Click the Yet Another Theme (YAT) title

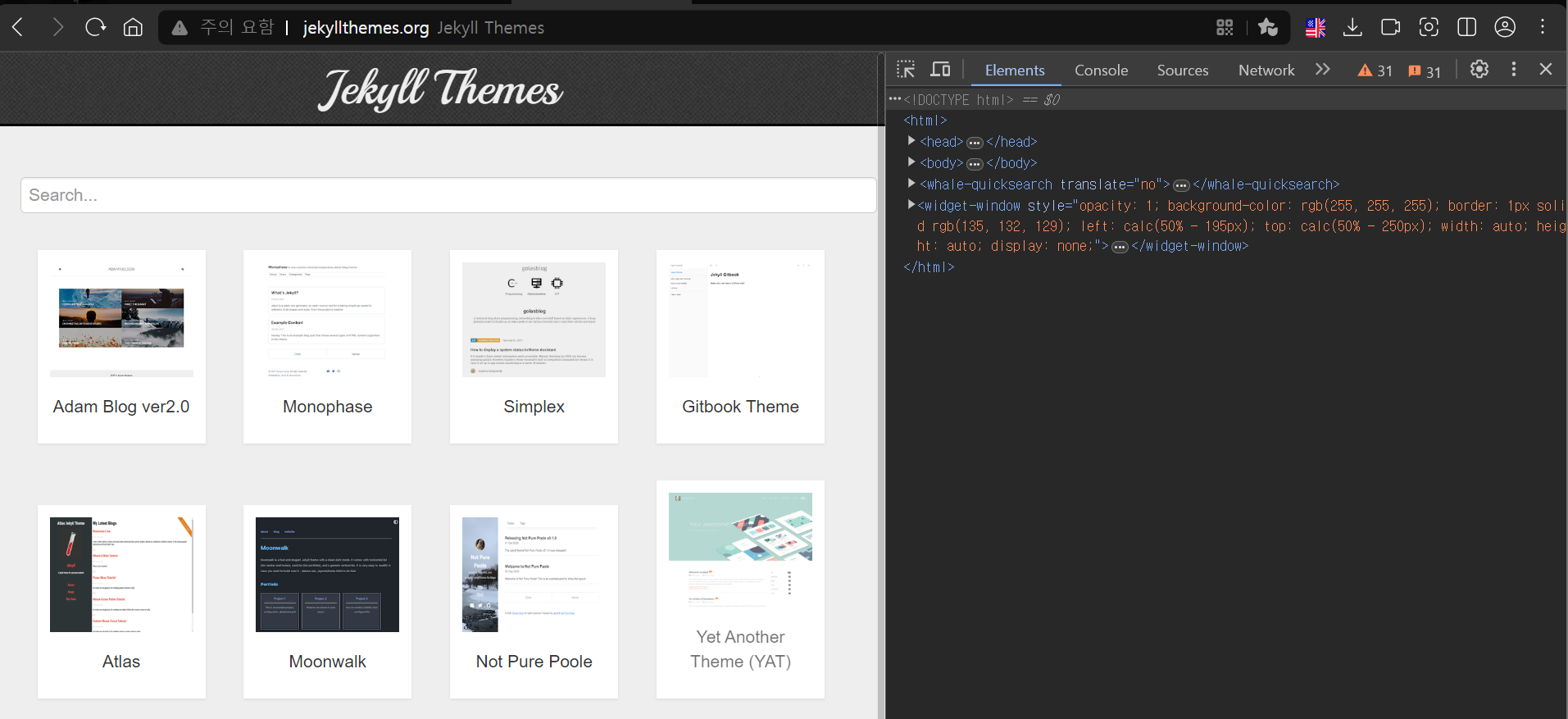point(740,649)
